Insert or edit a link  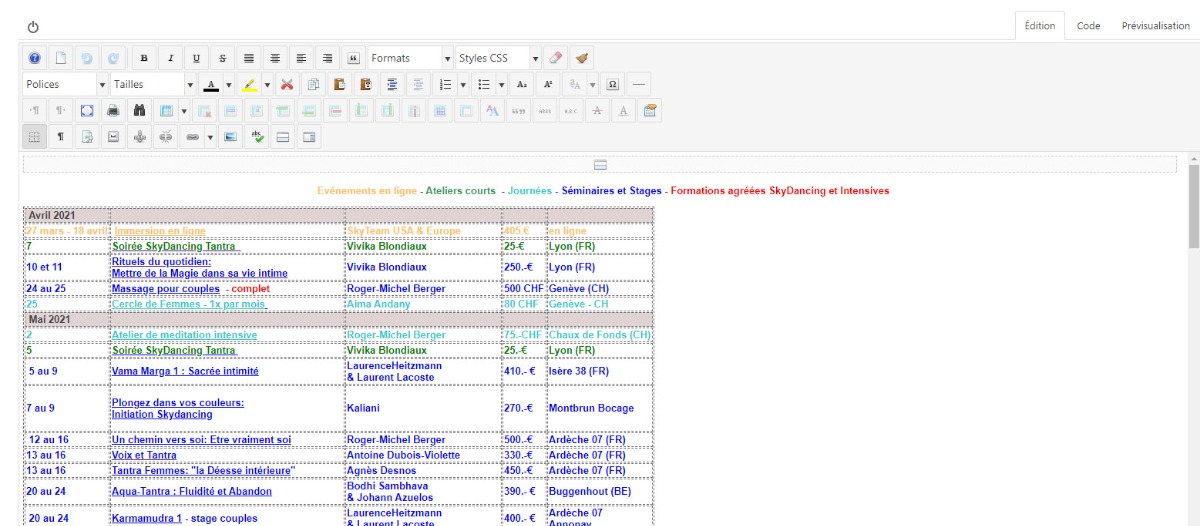[x=192, y=136]
